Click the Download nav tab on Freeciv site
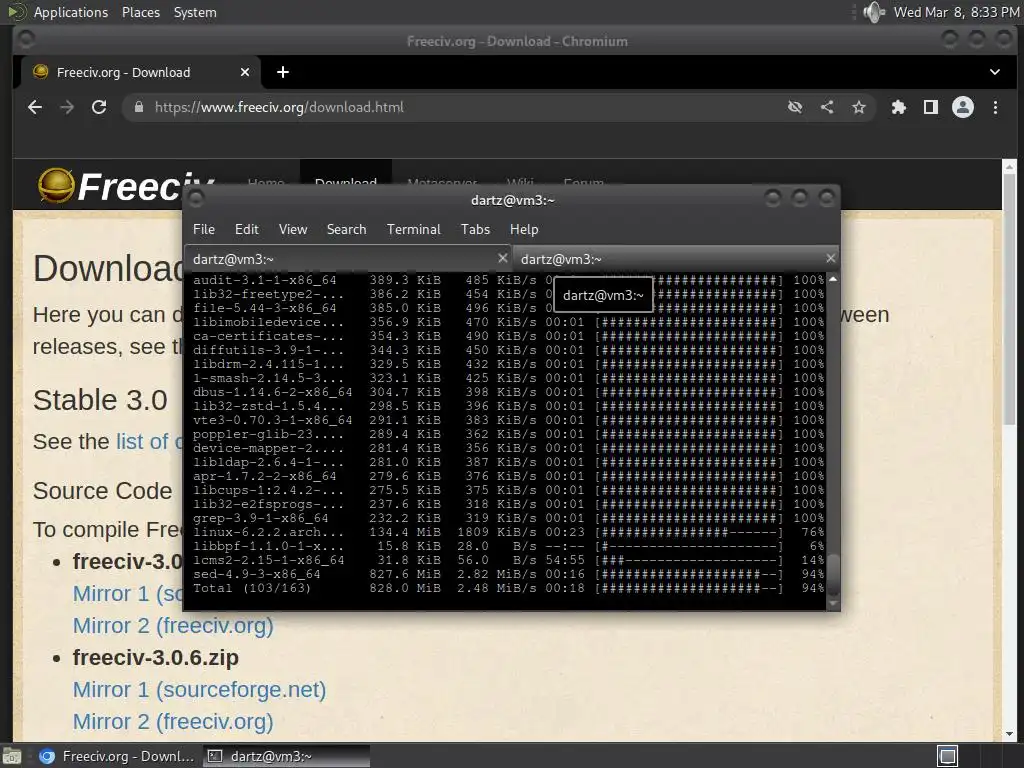 (345, 174)
